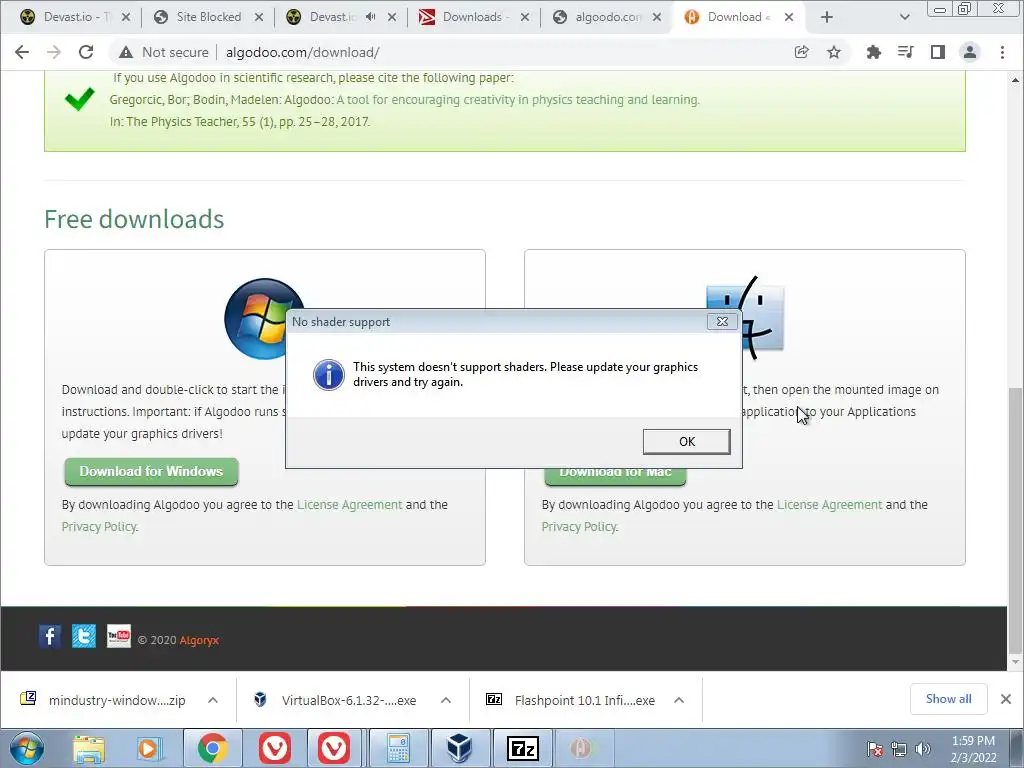Bookmark this page with the star icon

834,52
